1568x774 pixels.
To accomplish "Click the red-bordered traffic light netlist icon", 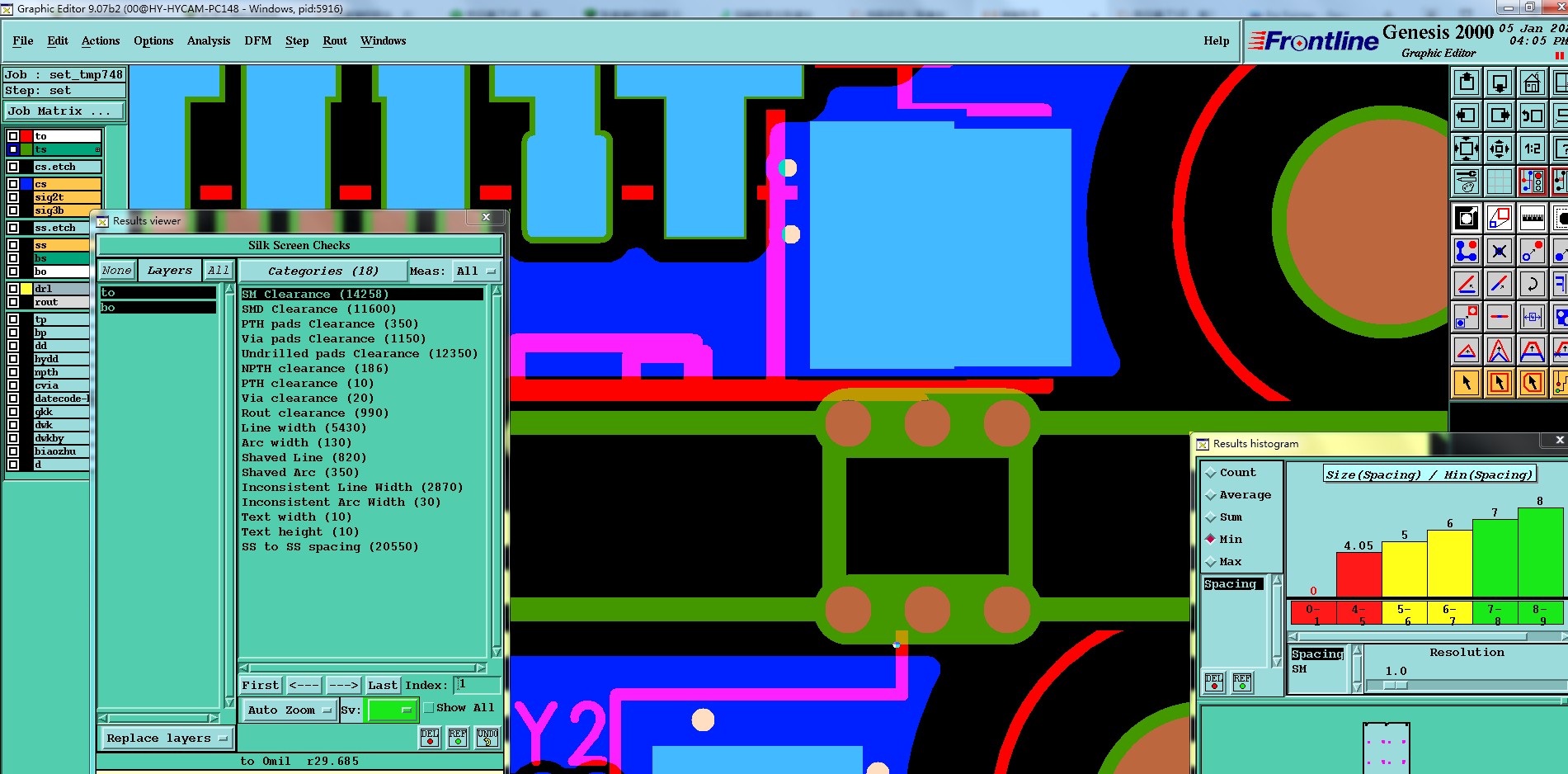I will 1533,181.
